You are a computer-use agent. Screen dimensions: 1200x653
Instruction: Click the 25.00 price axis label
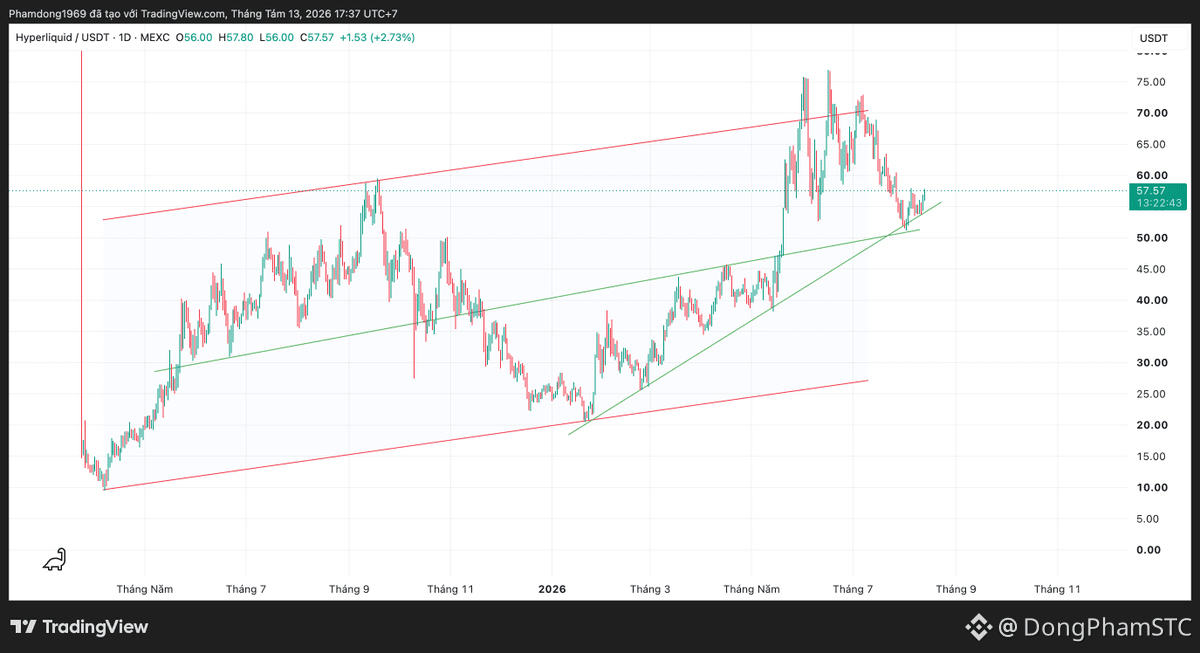coord(1153,394)
